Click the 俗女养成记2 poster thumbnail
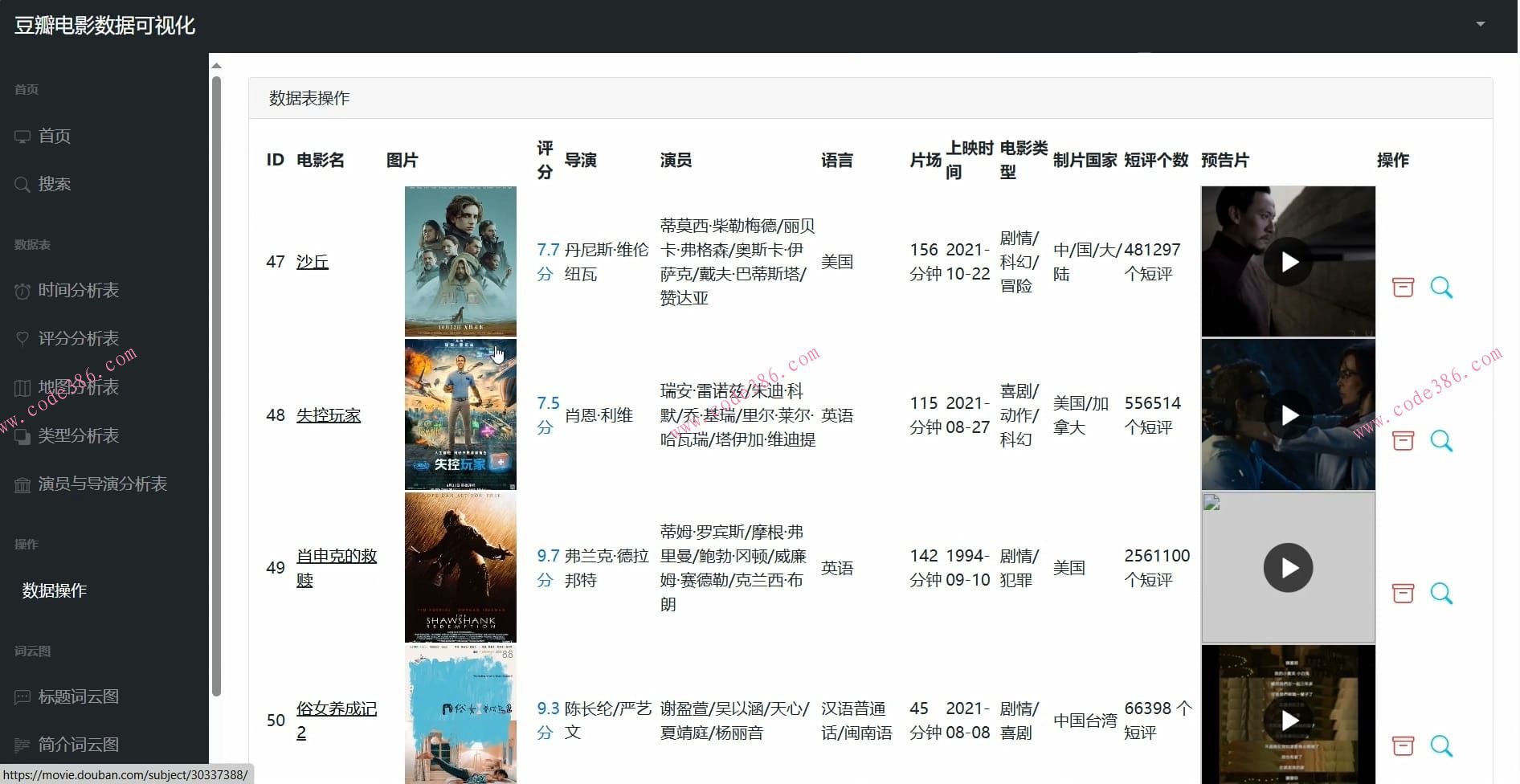Image resolution: width=1520 pixels, height=784 pixels. click(460, 715)
